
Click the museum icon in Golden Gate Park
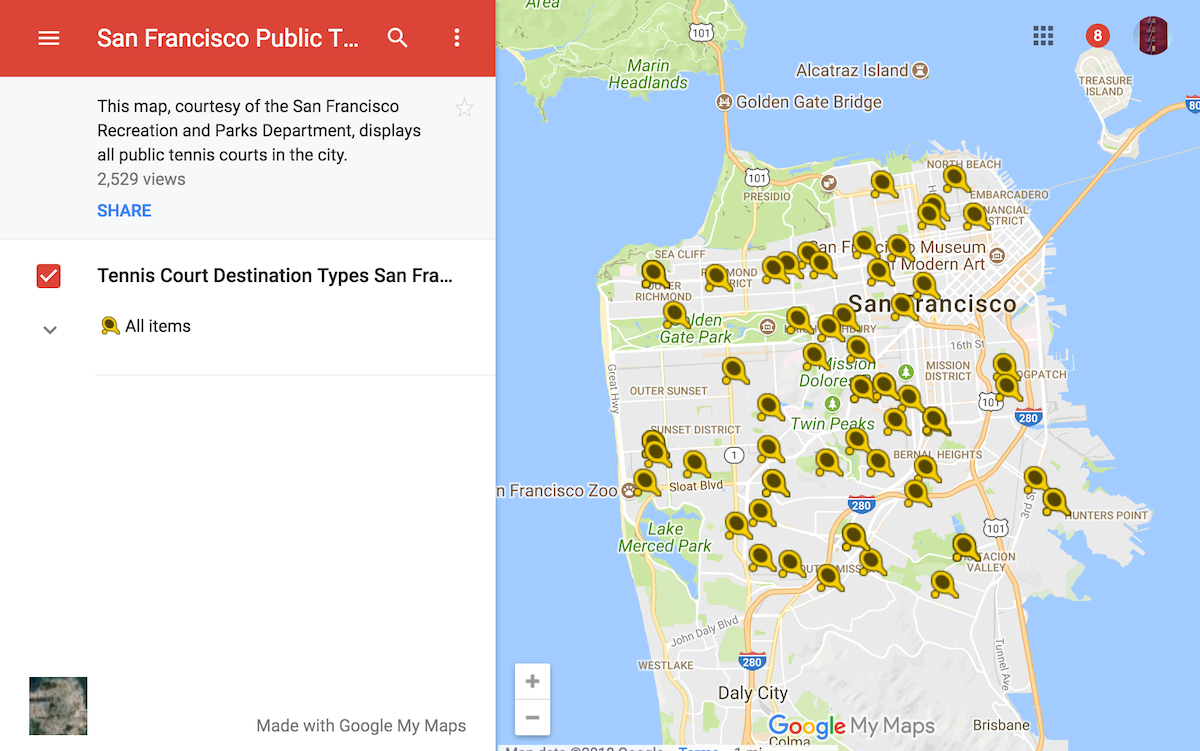click(x=767, y=327)
